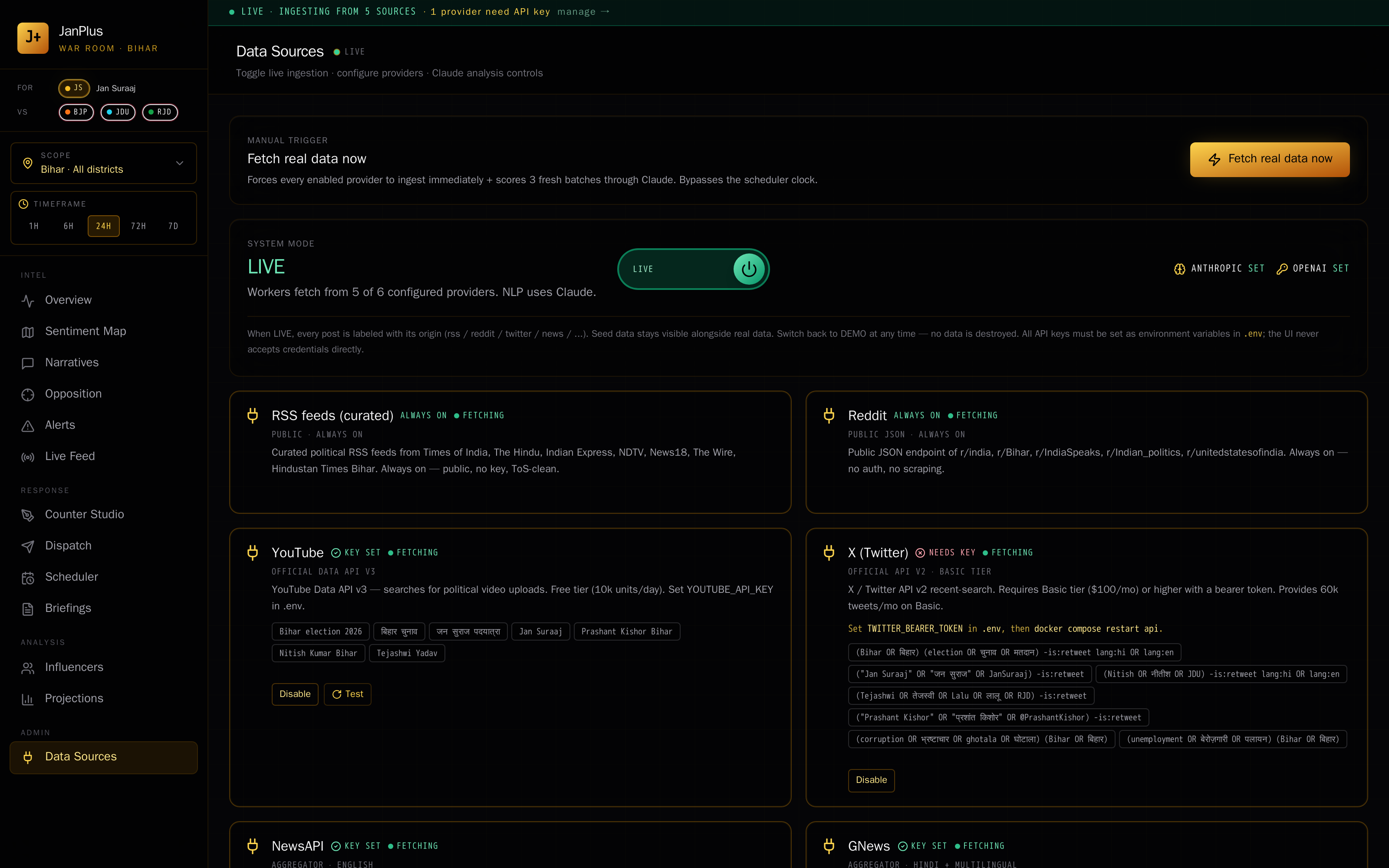Click the plug icon on GNews card
The height and width of the screenshot is (868, 1389).
click(829, 846)
